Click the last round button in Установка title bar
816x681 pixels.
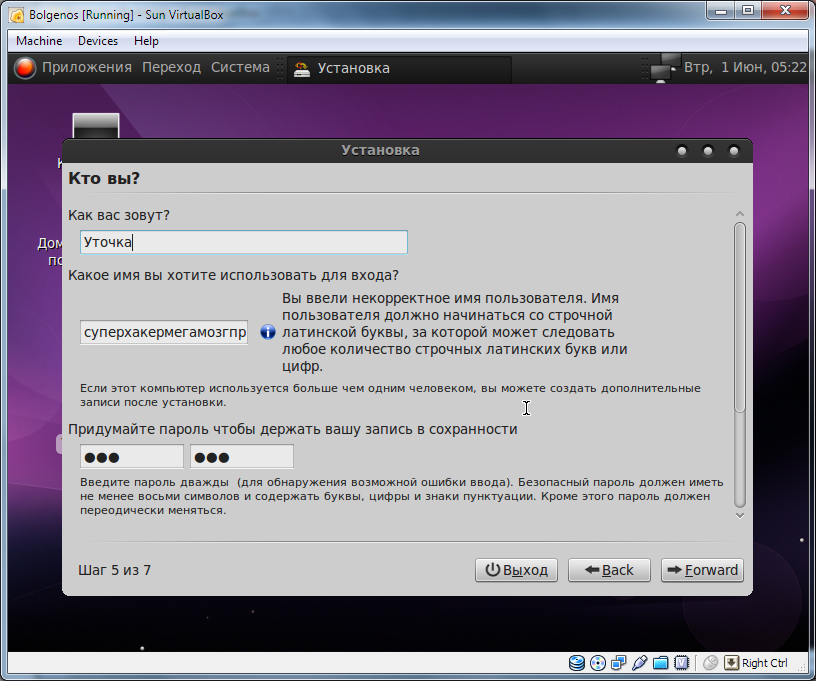pyautogui.click(x=734, y=151)
